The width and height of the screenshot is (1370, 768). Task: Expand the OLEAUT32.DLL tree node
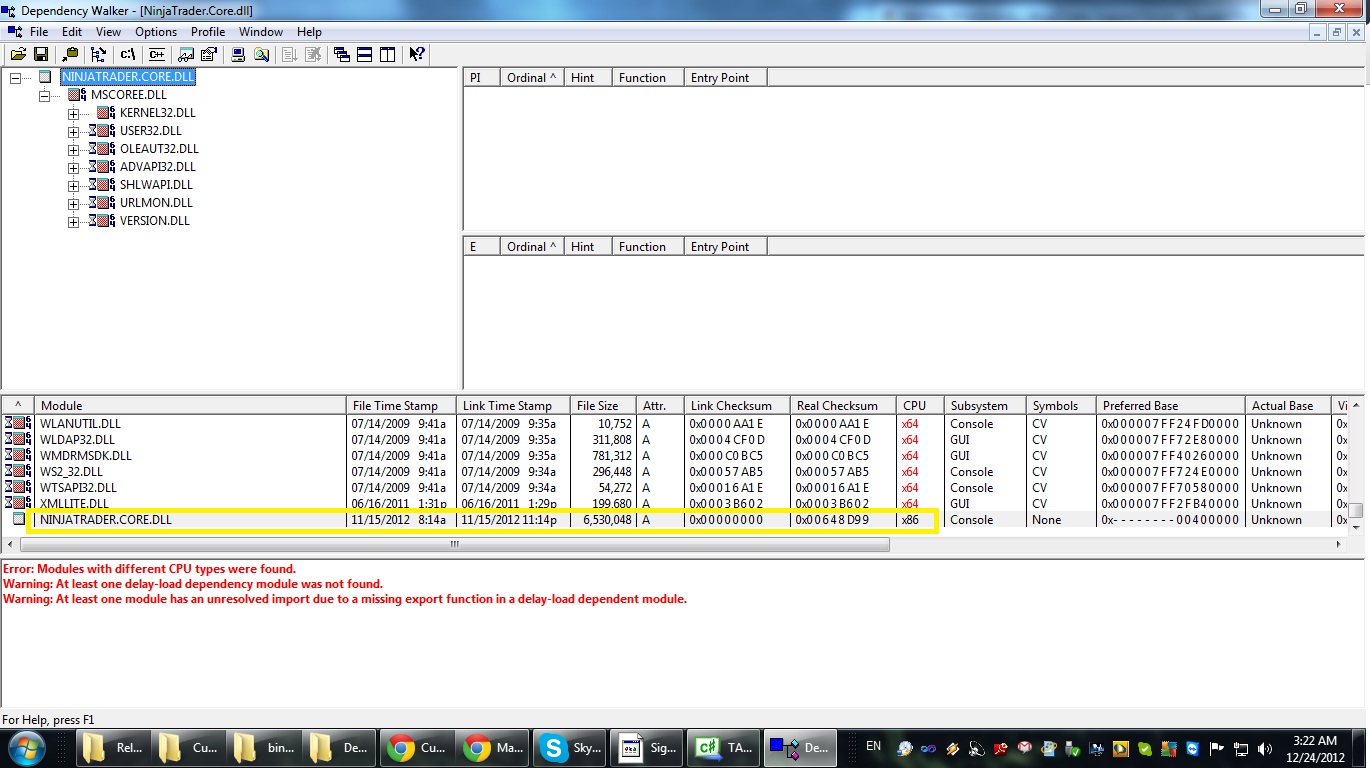point(73,149)
